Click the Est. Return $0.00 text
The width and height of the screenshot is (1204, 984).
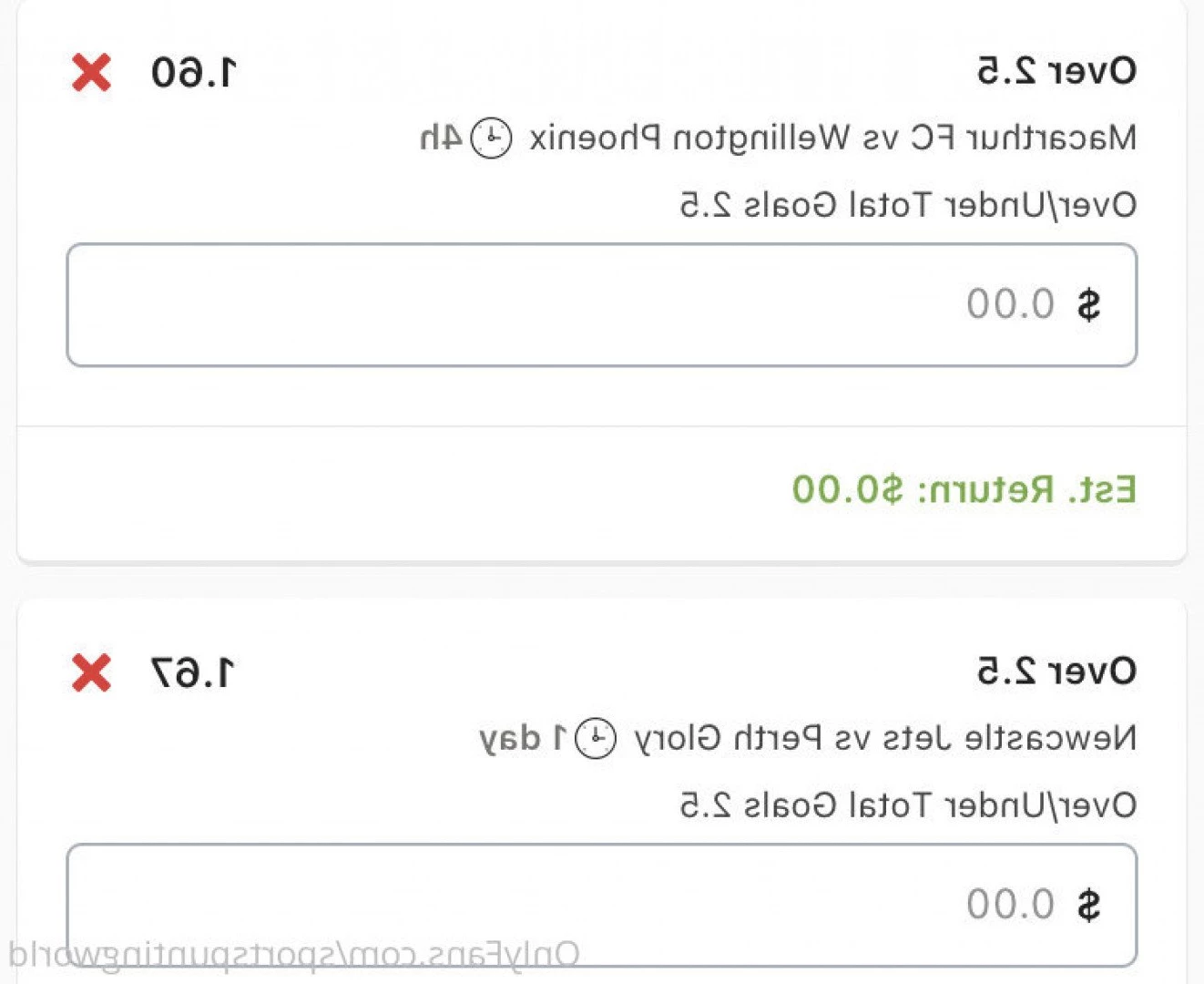[964, 489]
